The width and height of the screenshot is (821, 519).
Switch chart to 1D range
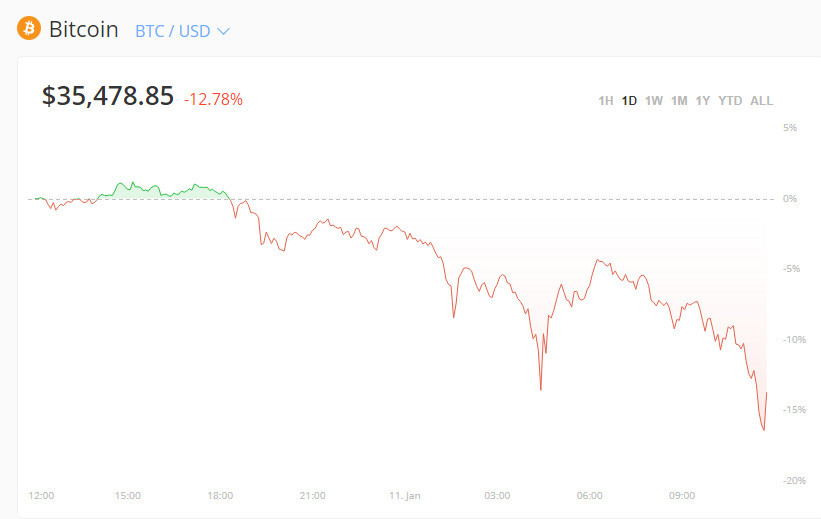(x=629, y=101)
